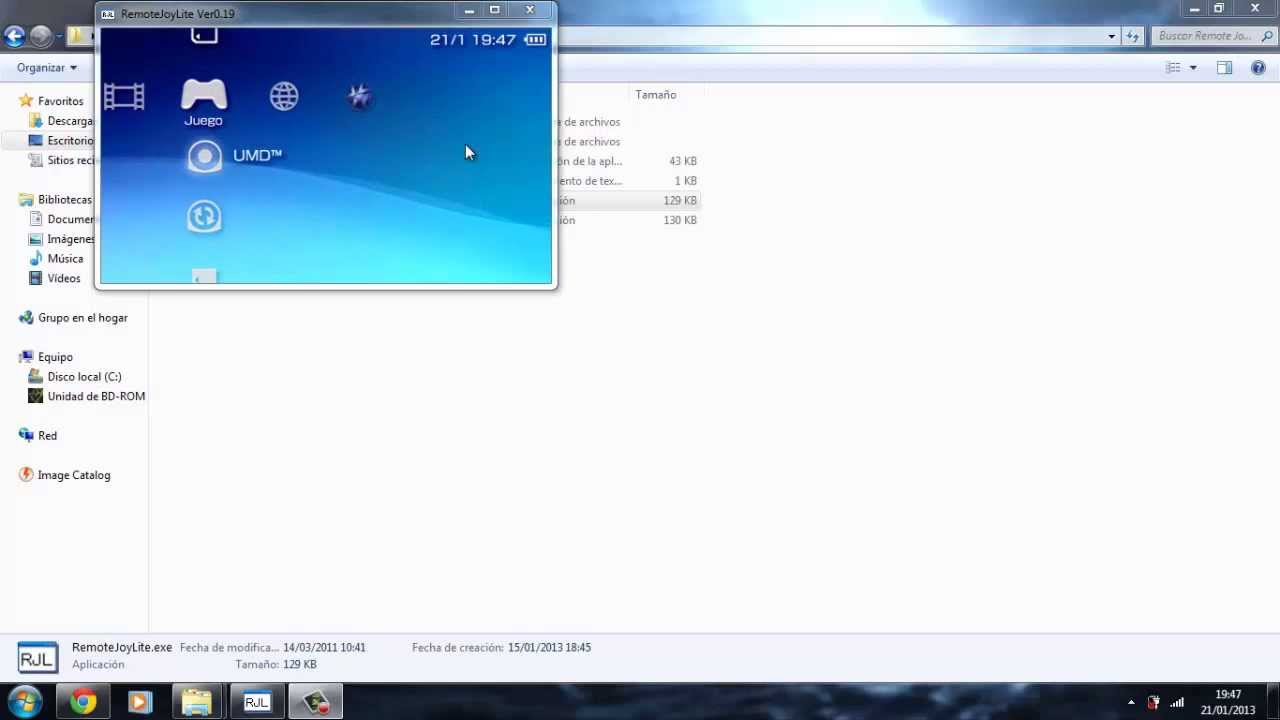Open Escritorio in navigation pane
This screenshot has width=1280, height=720.
click(70, 141)
